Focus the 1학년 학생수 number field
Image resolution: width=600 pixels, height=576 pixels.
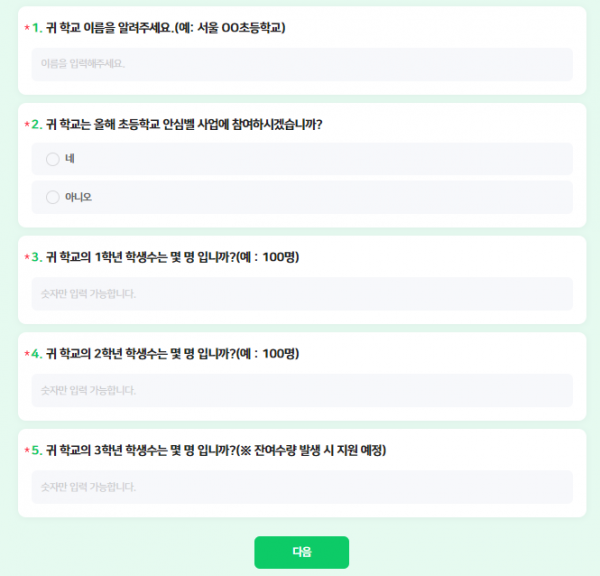click(x=301, y=294)
